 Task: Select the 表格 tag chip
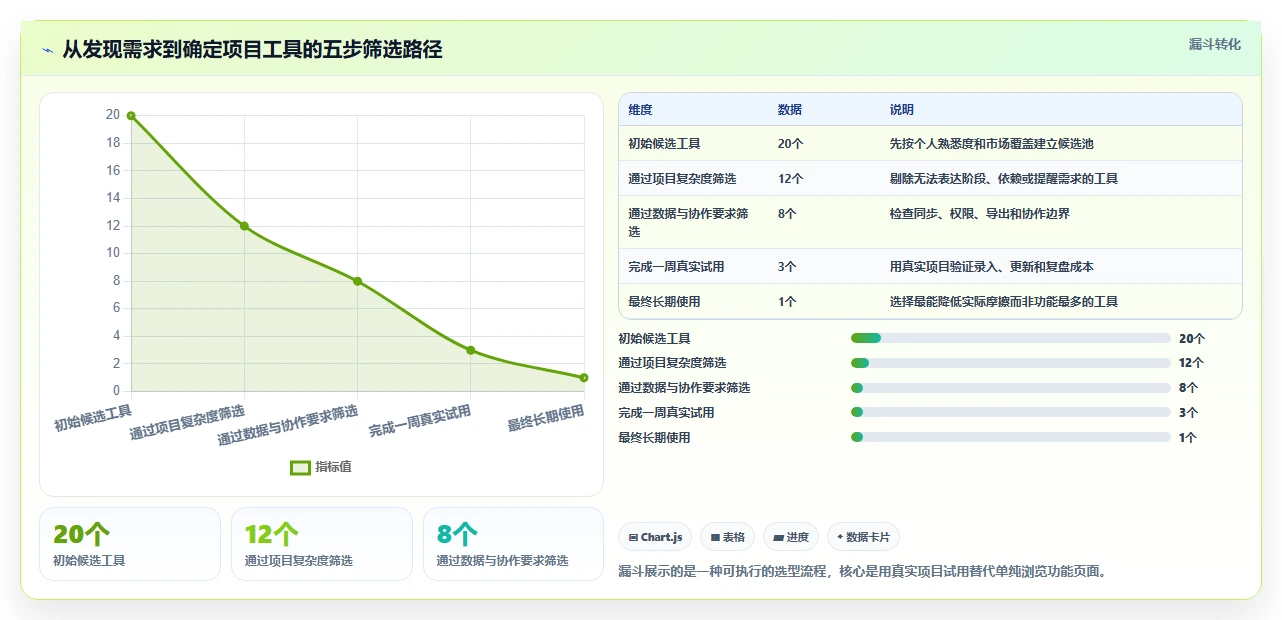tap(727, 537)
